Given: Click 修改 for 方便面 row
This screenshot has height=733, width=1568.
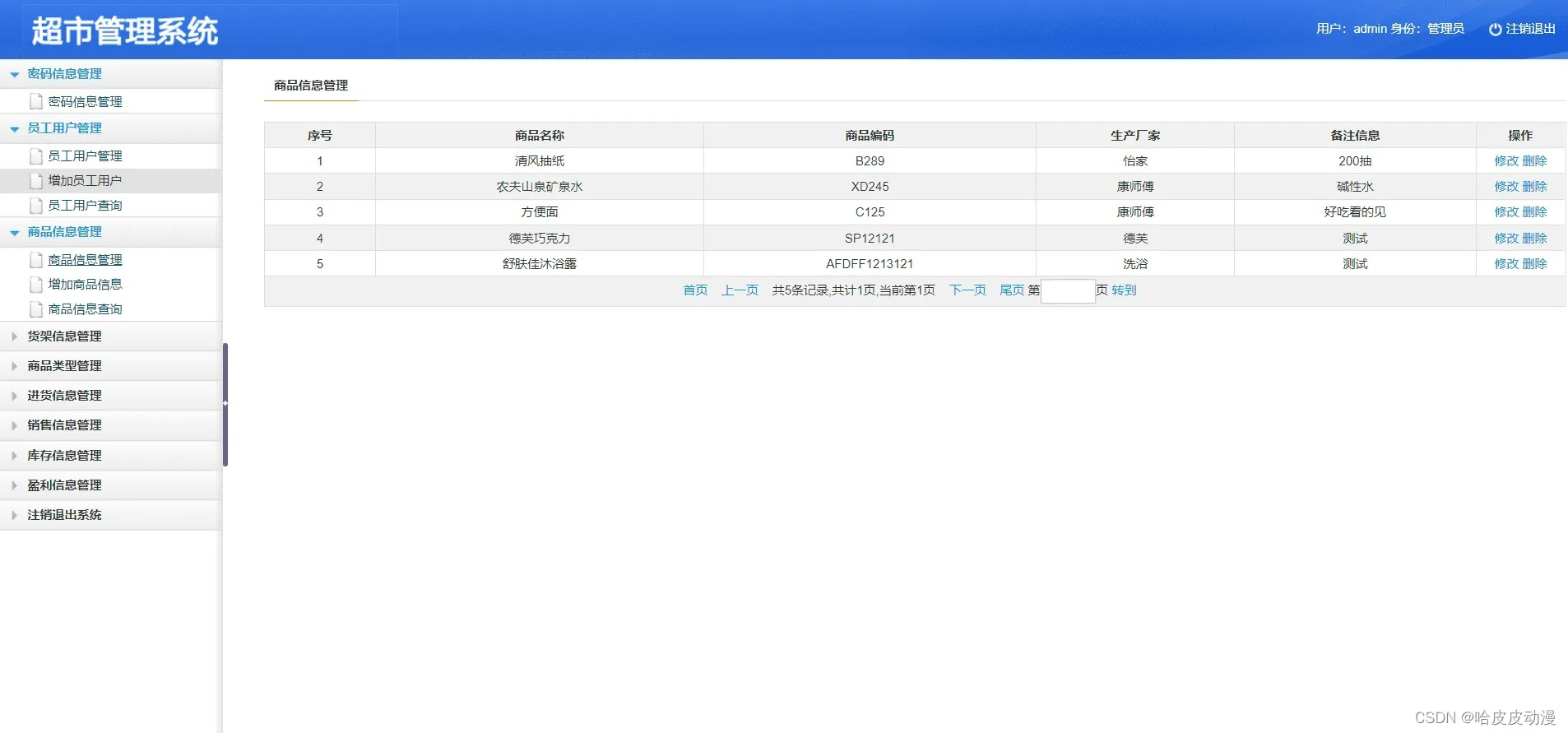Looking at the screenshot, I should [x=1506, y=211].
